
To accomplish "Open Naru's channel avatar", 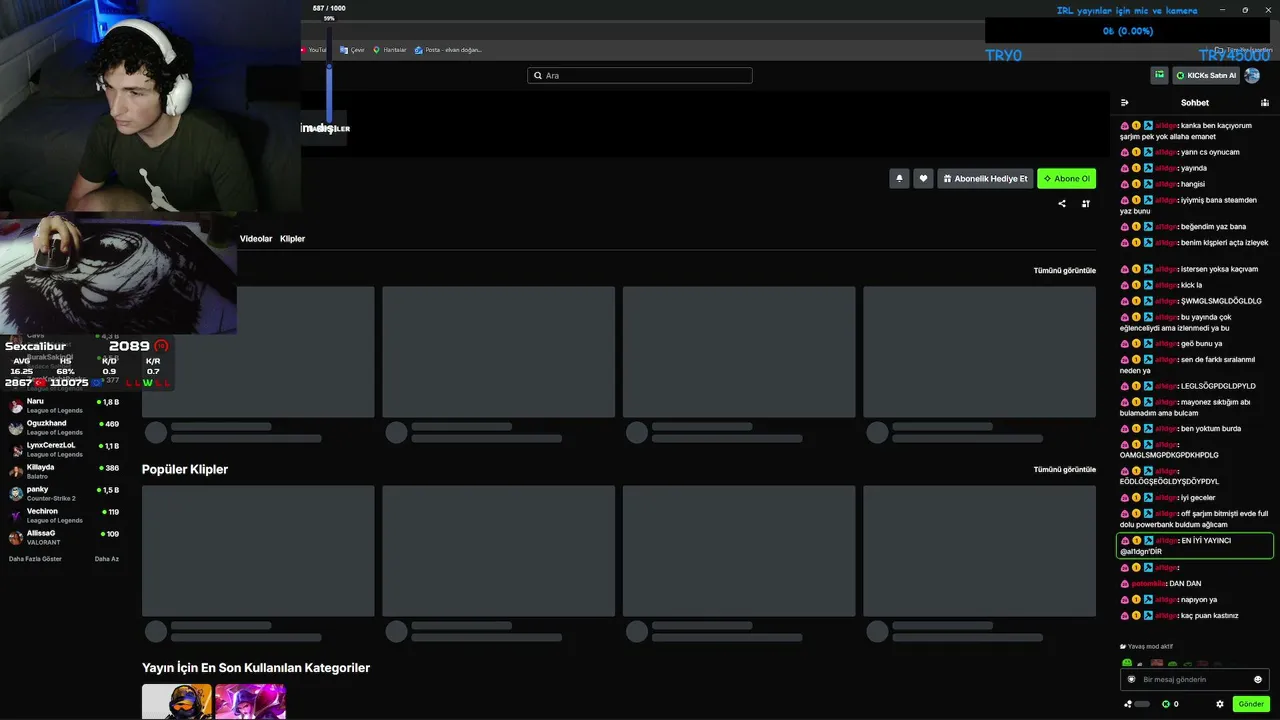I will tap(16, 406).
